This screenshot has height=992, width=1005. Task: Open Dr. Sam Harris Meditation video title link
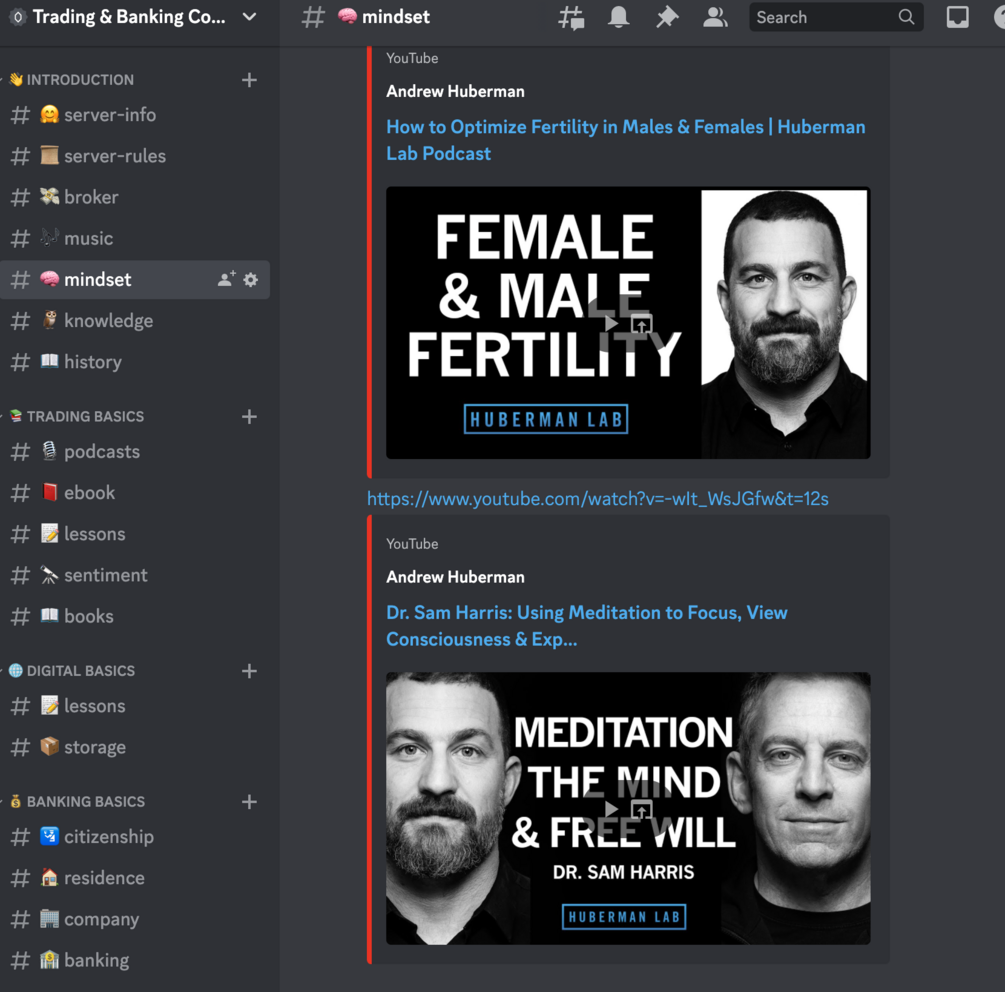click(x=586, y=626)
